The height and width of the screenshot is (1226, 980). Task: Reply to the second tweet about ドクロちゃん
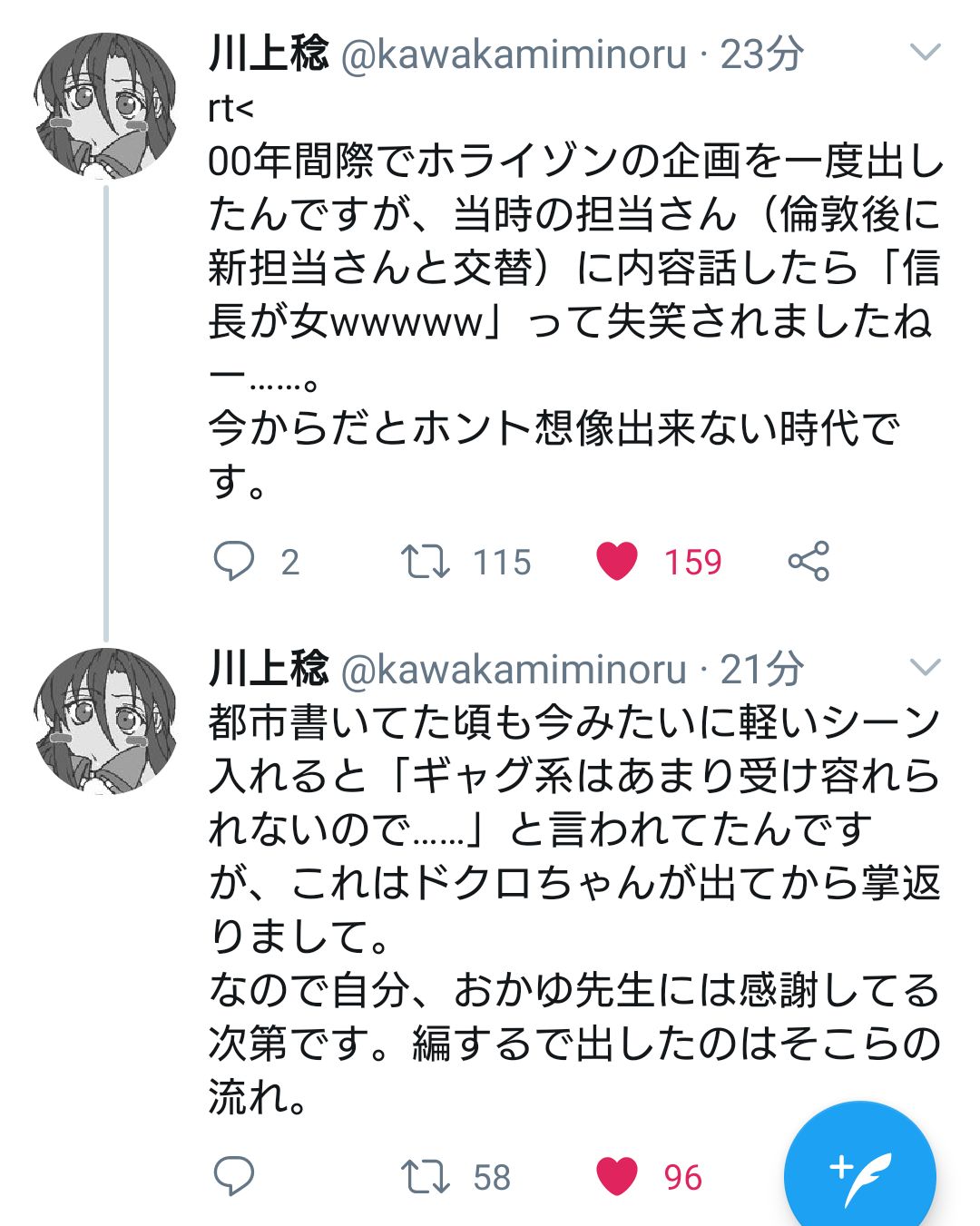pyautogui.click(x=234, y=1177)
